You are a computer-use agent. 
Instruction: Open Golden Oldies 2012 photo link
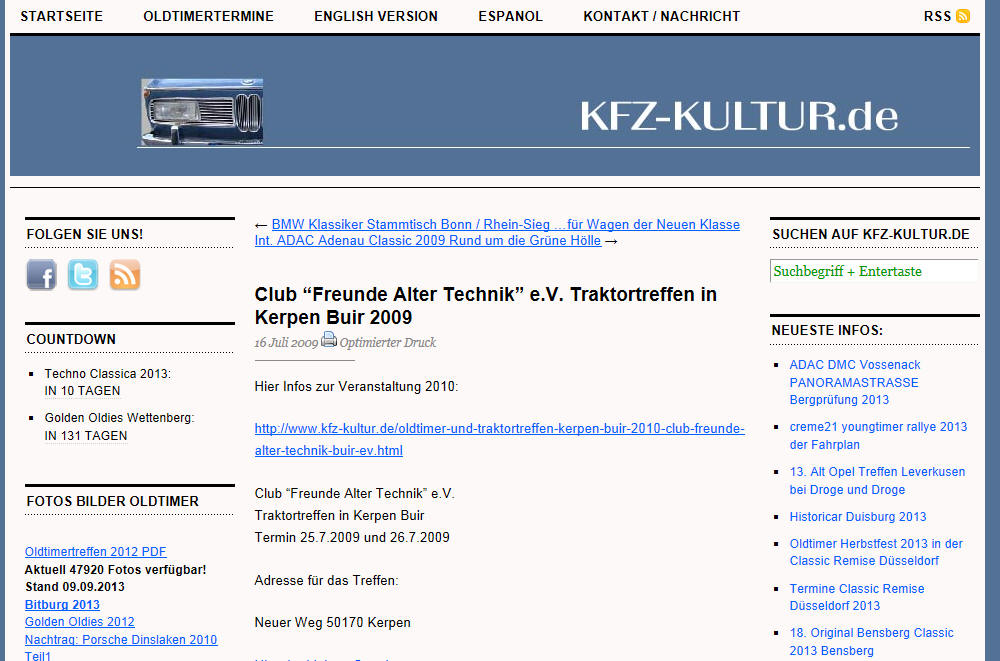click(80, 622)
